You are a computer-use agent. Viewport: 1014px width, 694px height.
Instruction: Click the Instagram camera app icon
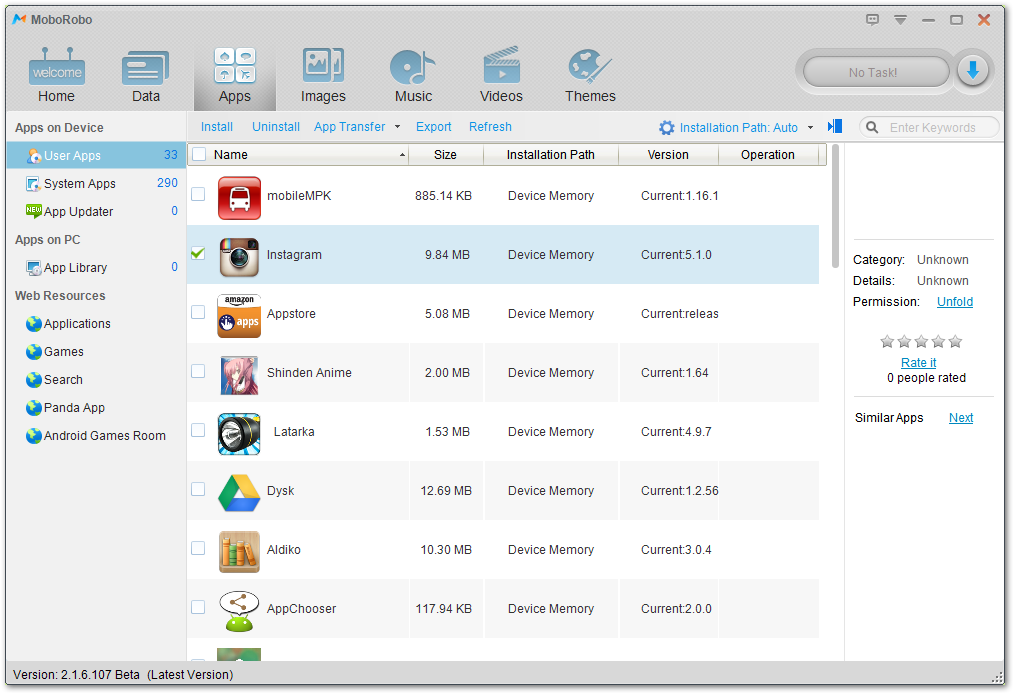(x=239, y=257)
